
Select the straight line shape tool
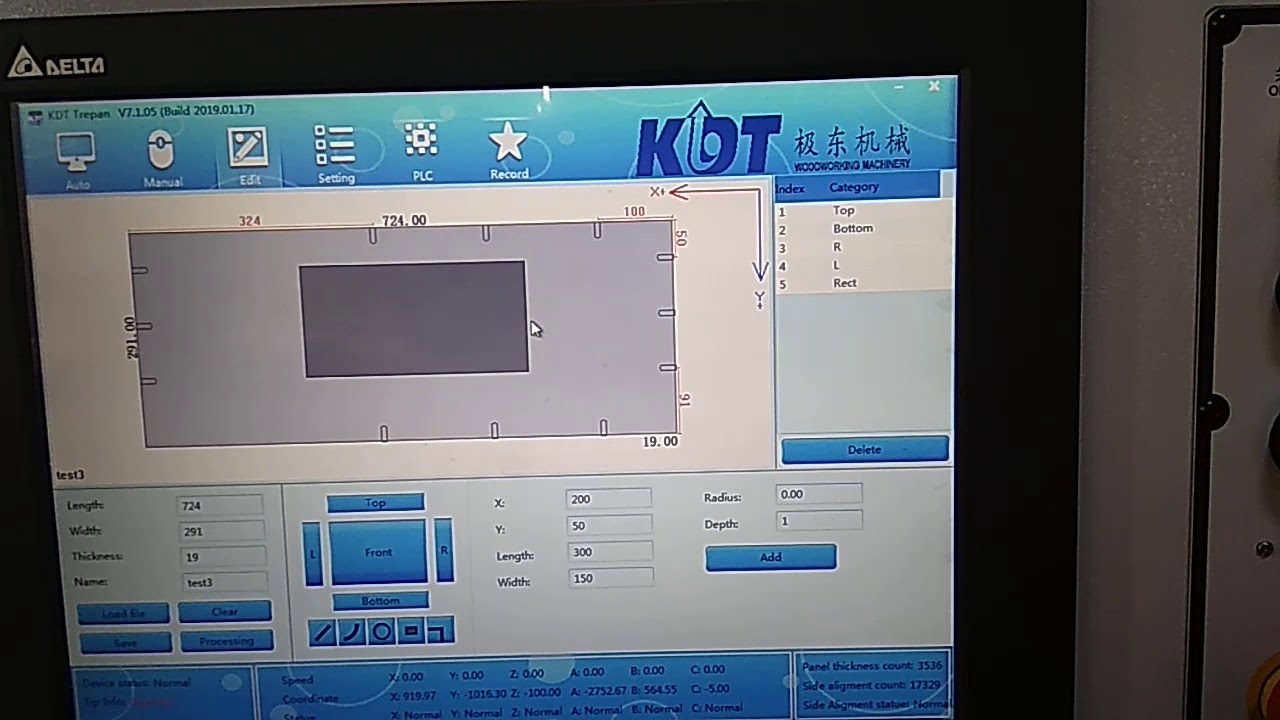click(322, 632)
